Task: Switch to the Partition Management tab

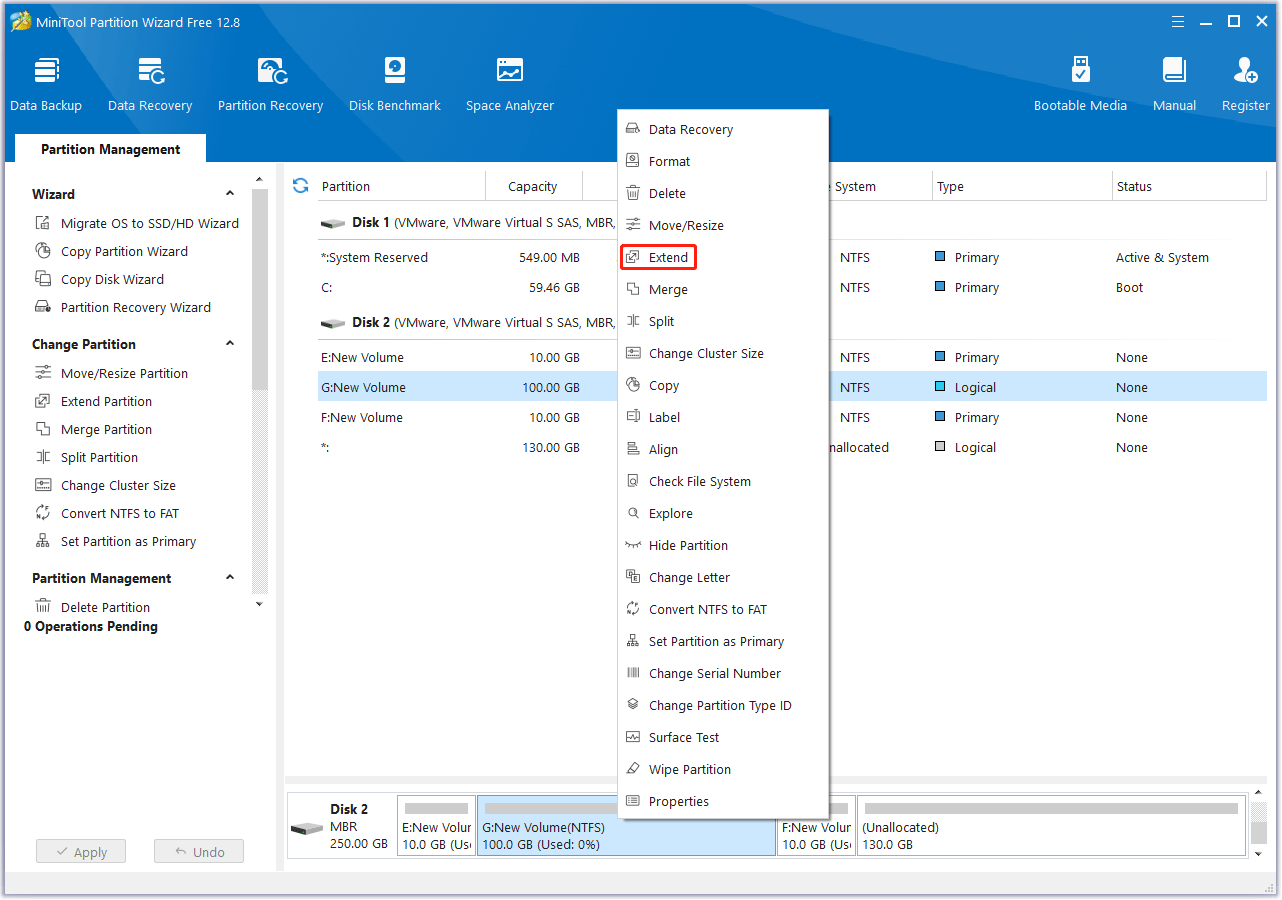Action: [110, 149]
